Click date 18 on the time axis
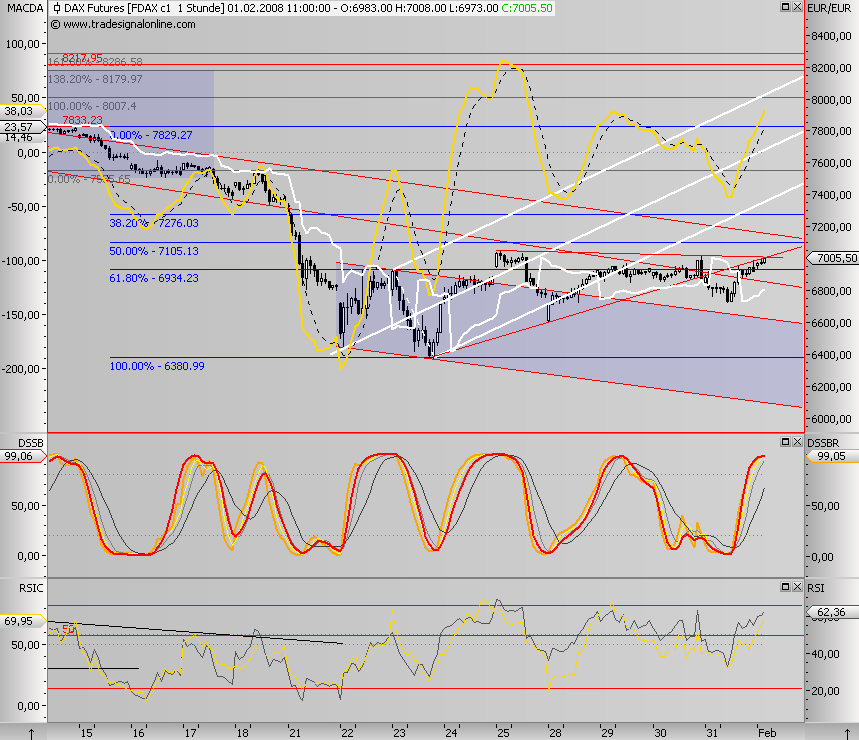 242,733
